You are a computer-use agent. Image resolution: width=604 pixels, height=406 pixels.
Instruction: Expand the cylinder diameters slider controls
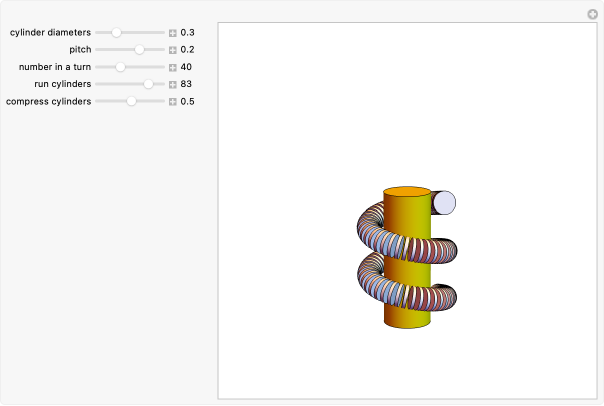coord(173,33)
